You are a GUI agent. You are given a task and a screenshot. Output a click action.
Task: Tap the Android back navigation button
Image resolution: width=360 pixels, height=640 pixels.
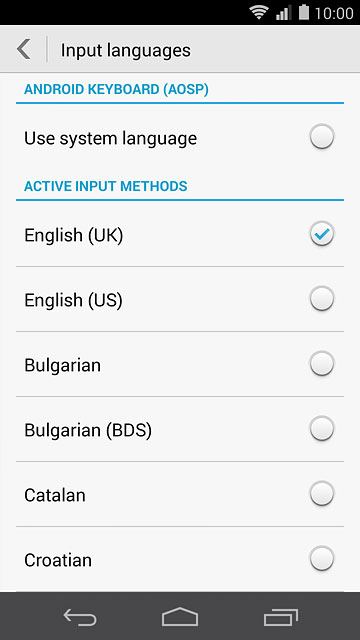[80, 617]
